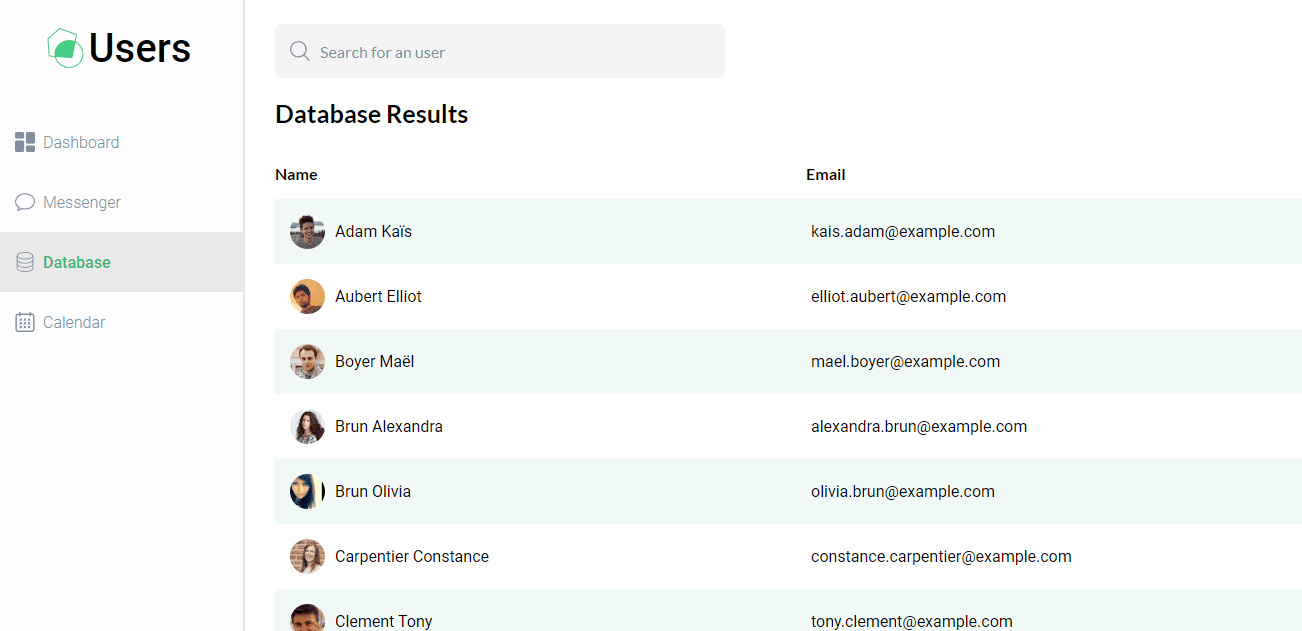Screen dimensions: 1302x631
Task: Click the search for an user field
Action: [x=500, y=50]
